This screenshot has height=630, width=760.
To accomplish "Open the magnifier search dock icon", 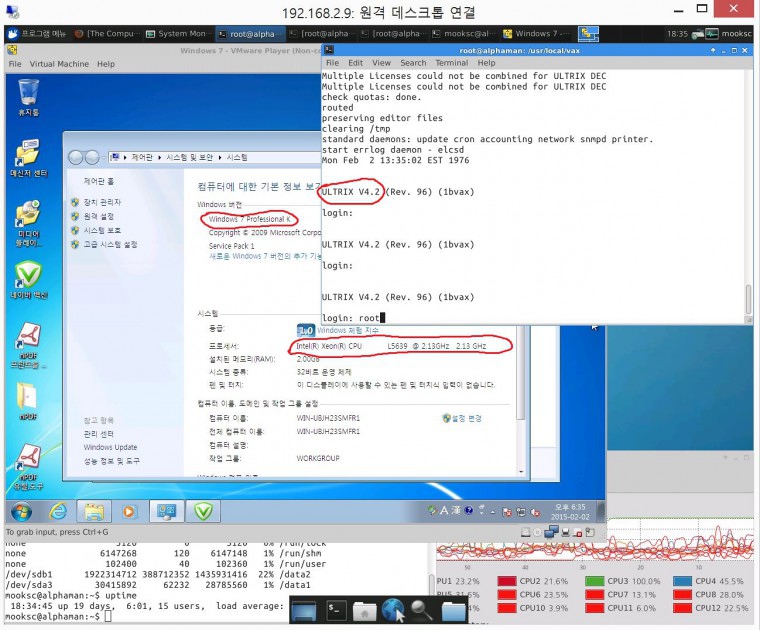I will click(x=422, y=610).
